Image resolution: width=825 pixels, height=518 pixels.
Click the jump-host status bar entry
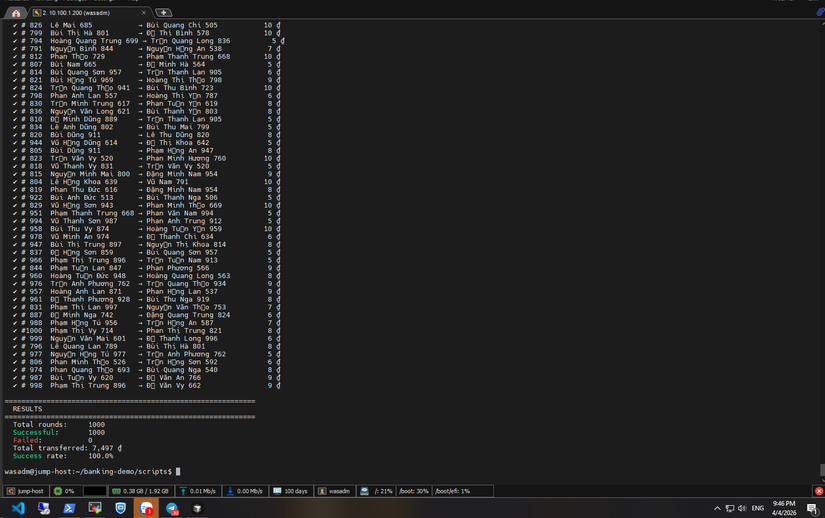coord(26,491)
